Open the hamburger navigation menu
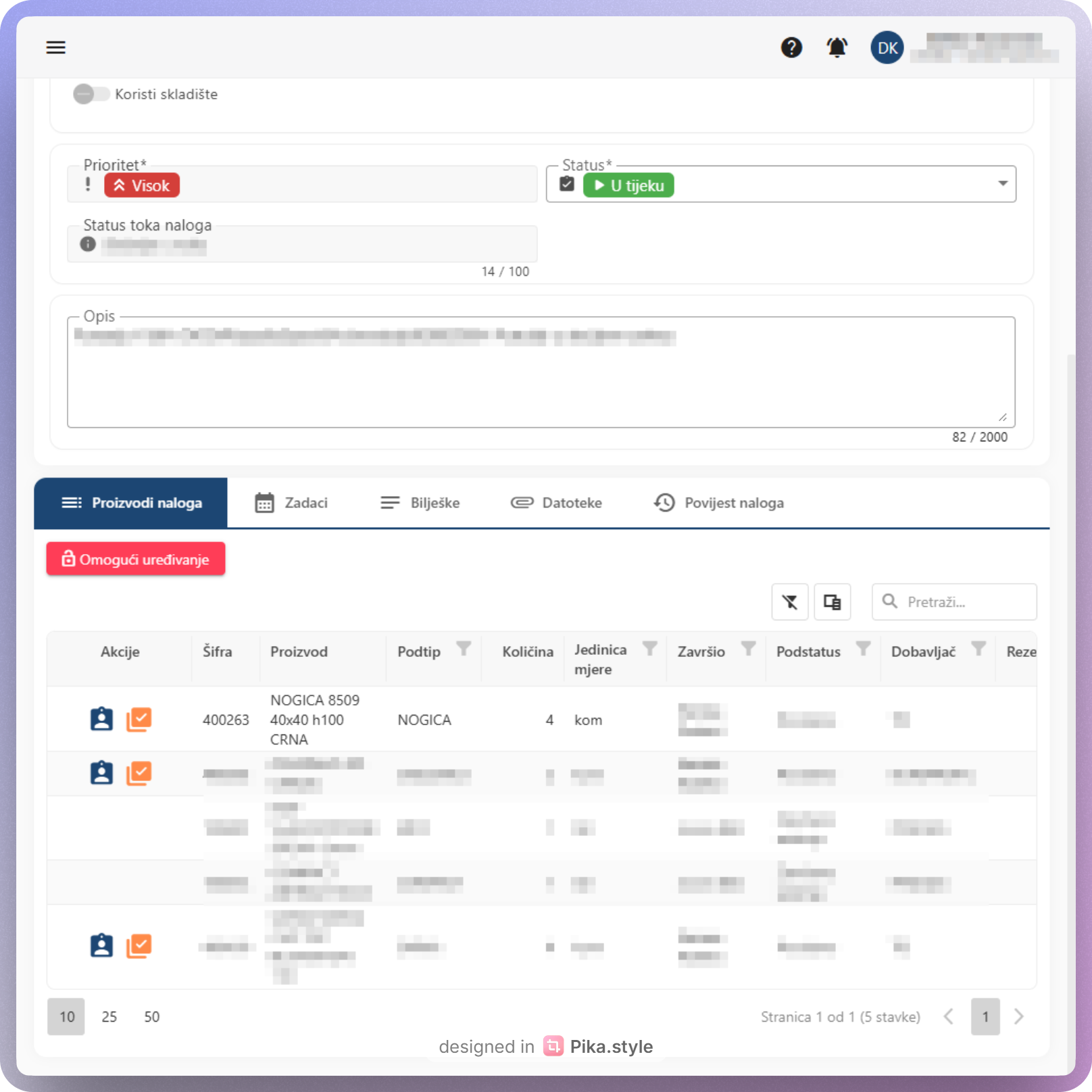Viewport: 1092px width, 1092px height. [55, 47]
